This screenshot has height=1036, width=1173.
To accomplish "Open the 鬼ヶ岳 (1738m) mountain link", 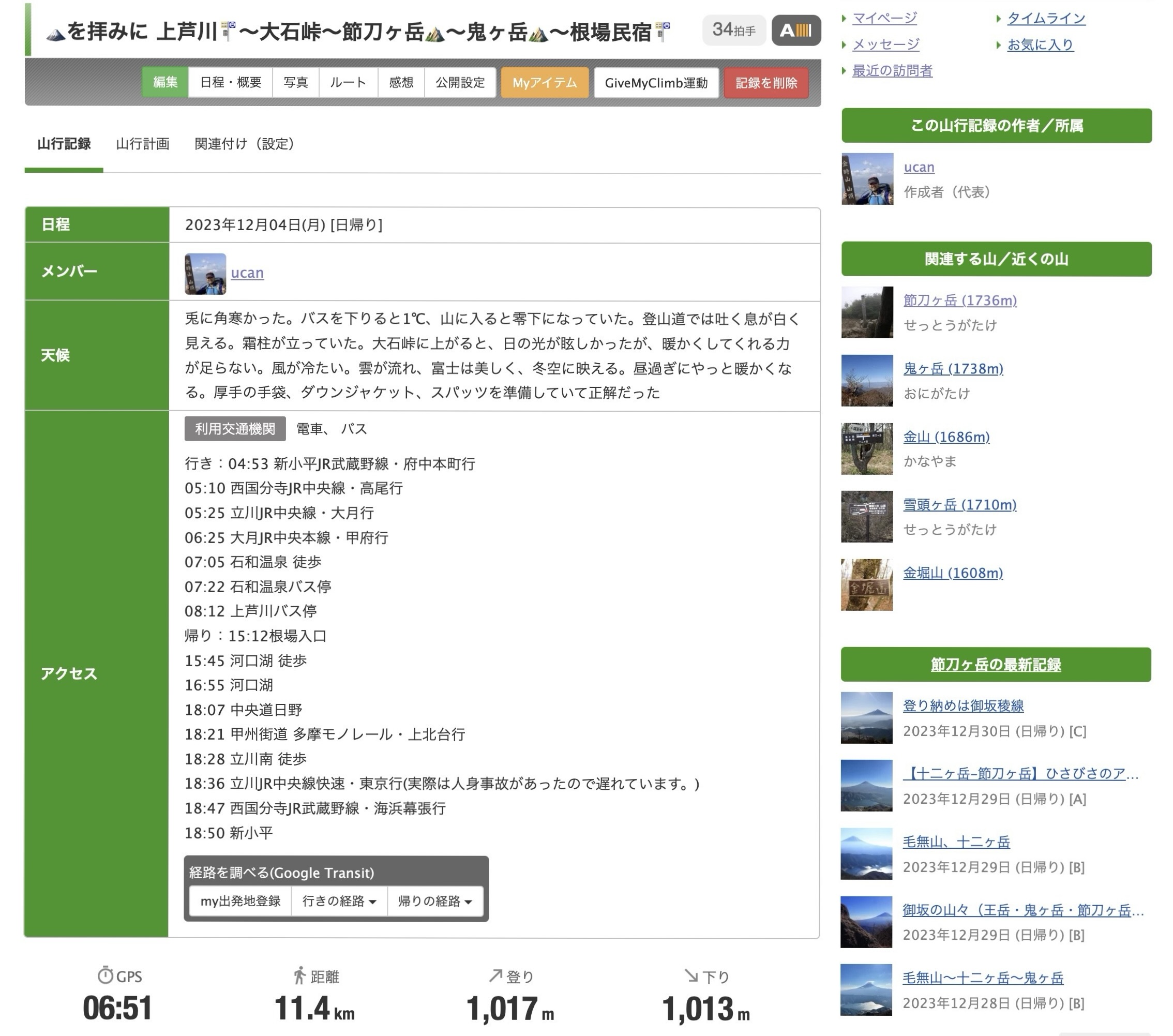I will click(x=953, y=368).
